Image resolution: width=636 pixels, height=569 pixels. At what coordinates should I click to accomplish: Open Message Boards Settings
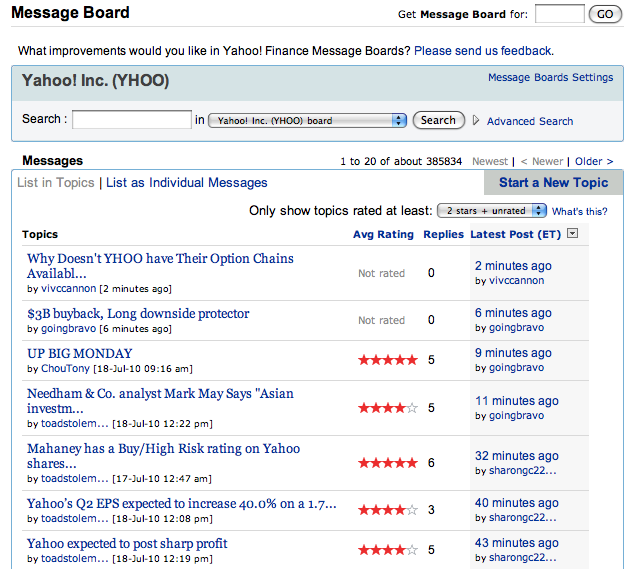(550, 77)
